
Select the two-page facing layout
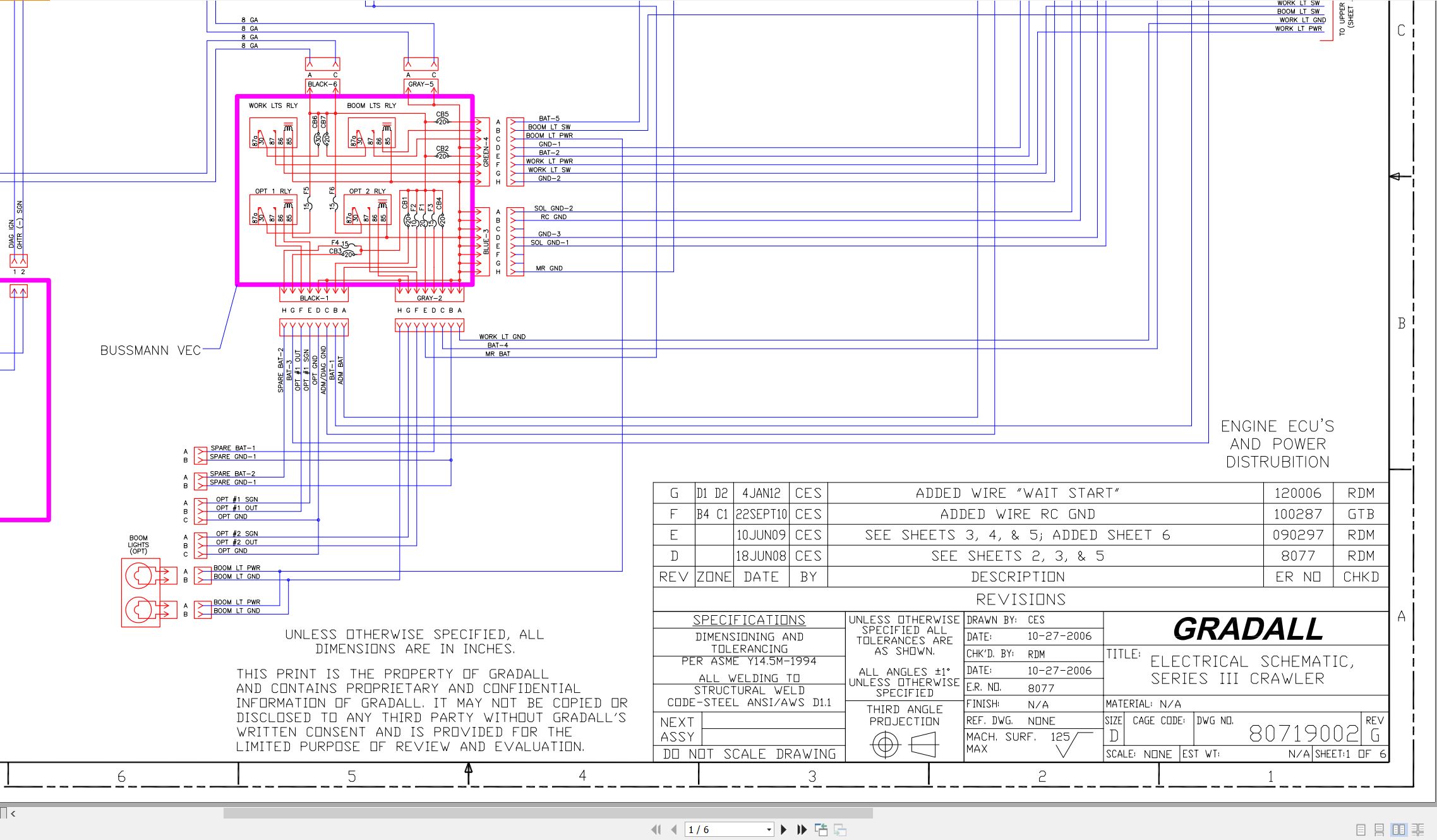pyautogui.click(x=1398, y=830)
